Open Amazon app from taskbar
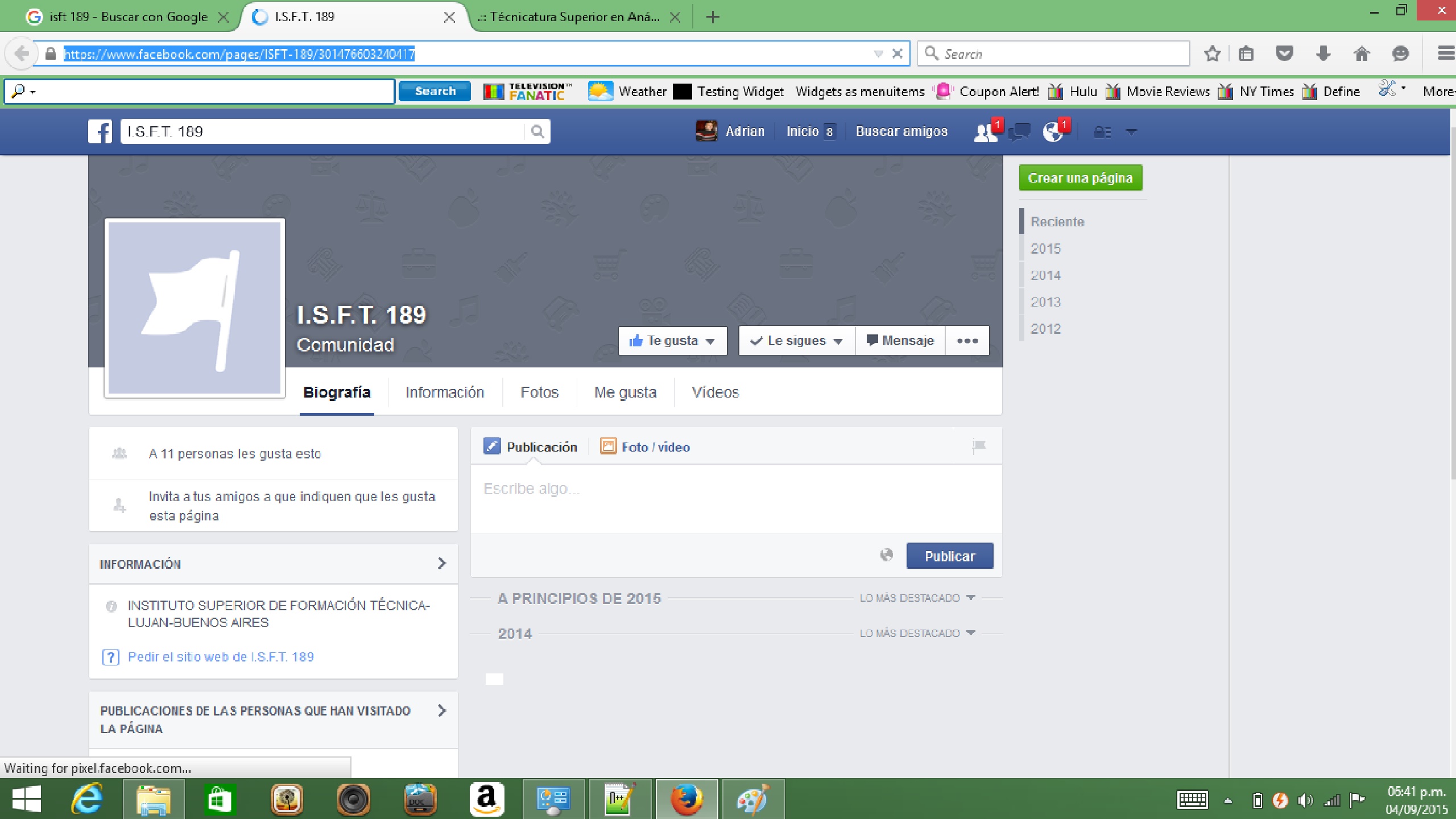Image resolution: width=1456 pixels, height=819 pixels. pyautogui.click(x=486, y=800)
